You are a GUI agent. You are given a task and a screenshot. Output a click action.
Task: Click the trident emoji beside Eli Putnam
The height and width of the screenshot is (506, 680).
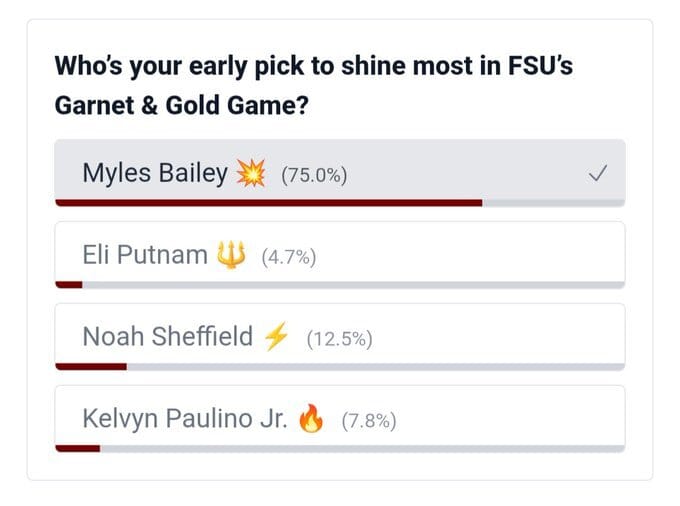231,255
